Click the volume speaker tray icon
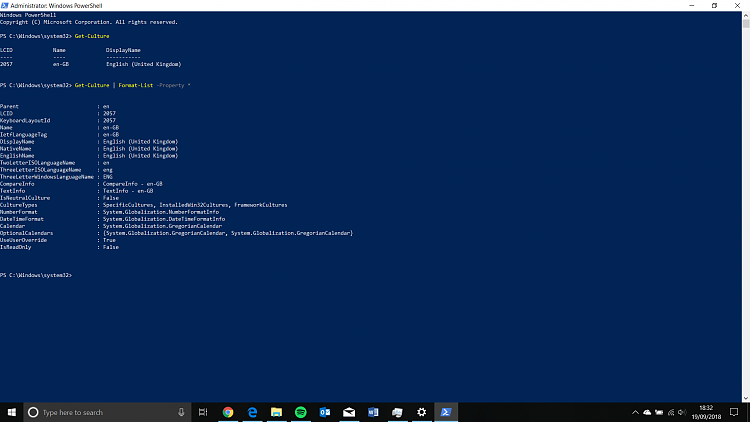Image resolution: width=750 pixels, height=422 pixels. click(x=682, y=412)
